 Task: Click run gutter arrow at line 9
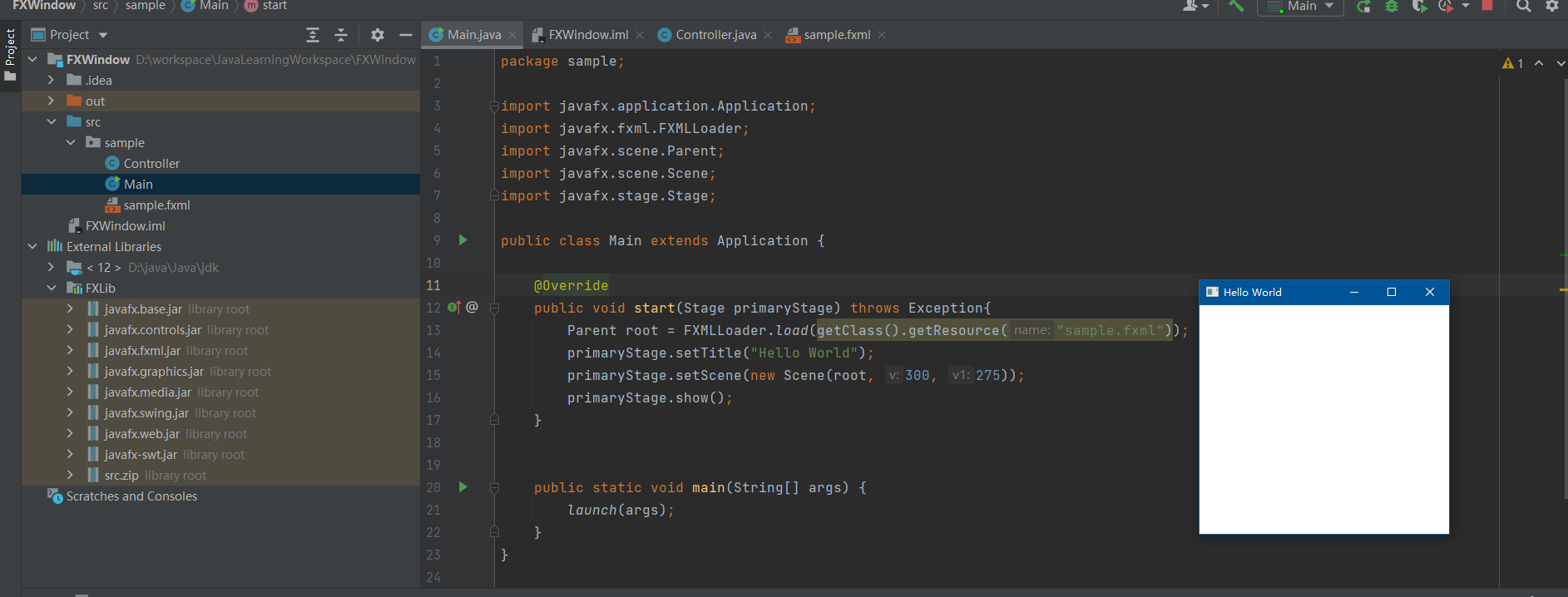click(463, 240)
